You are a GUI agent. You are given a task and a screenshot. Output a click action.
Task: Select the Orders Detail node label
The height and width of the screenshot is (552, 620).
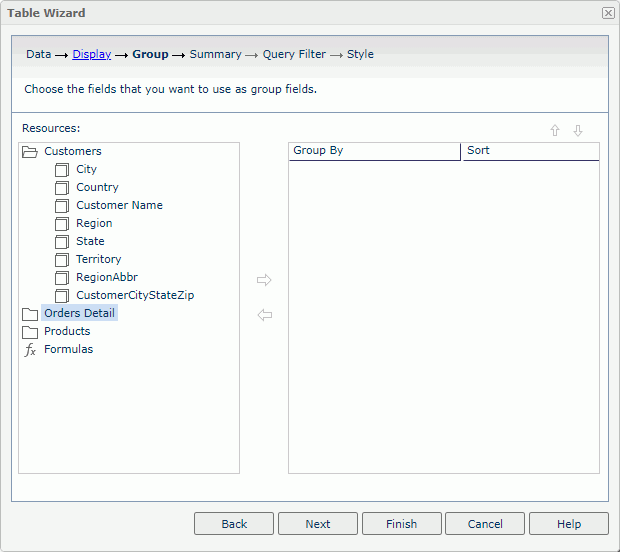coord(79,313)
